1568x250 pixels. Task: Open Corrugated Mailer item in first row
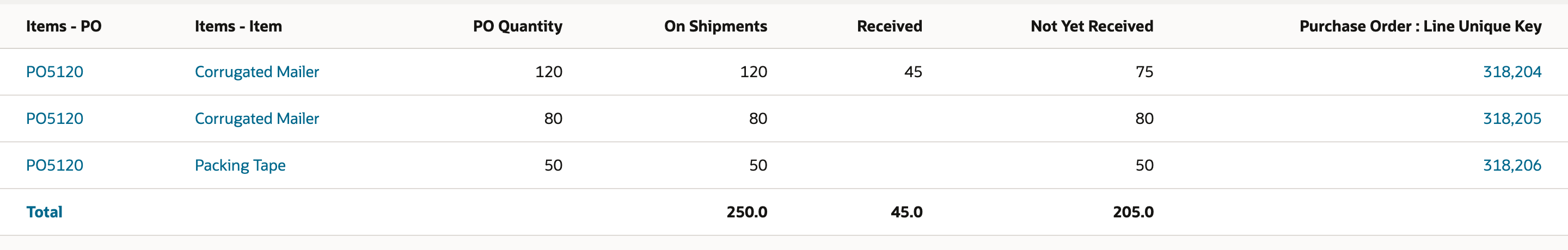click(x=256, y=72)
